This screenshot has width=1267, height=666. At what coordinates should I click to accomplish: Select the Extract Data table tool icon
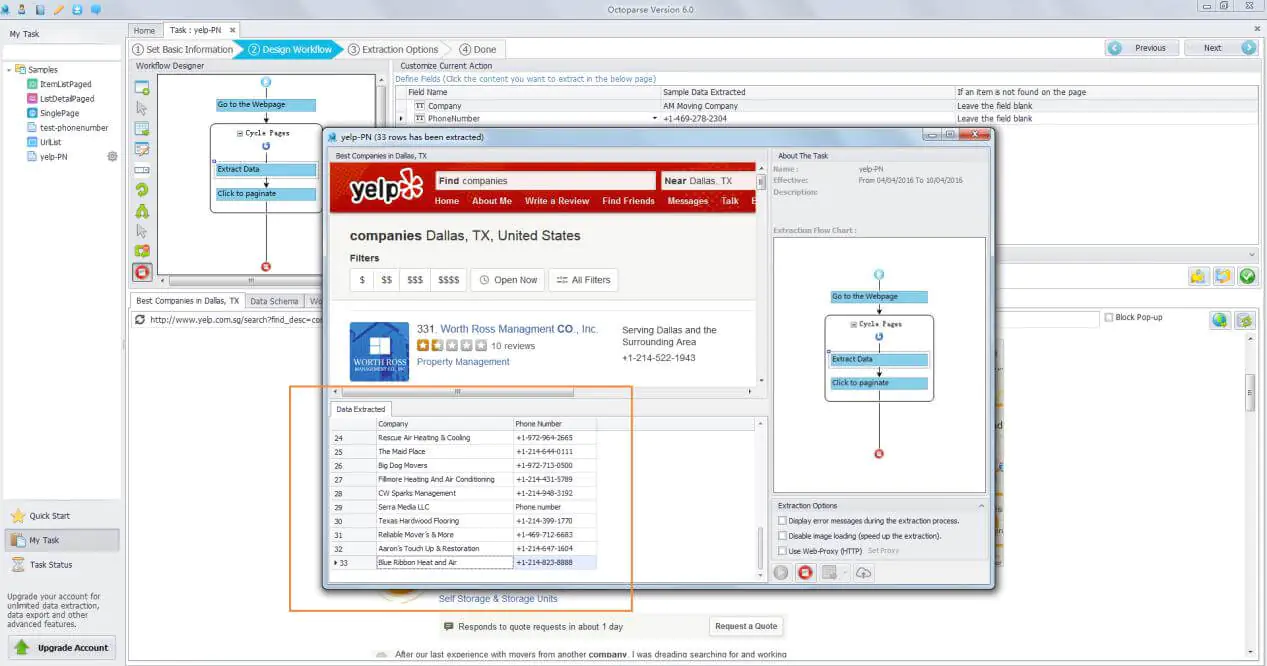click(142, 129)
